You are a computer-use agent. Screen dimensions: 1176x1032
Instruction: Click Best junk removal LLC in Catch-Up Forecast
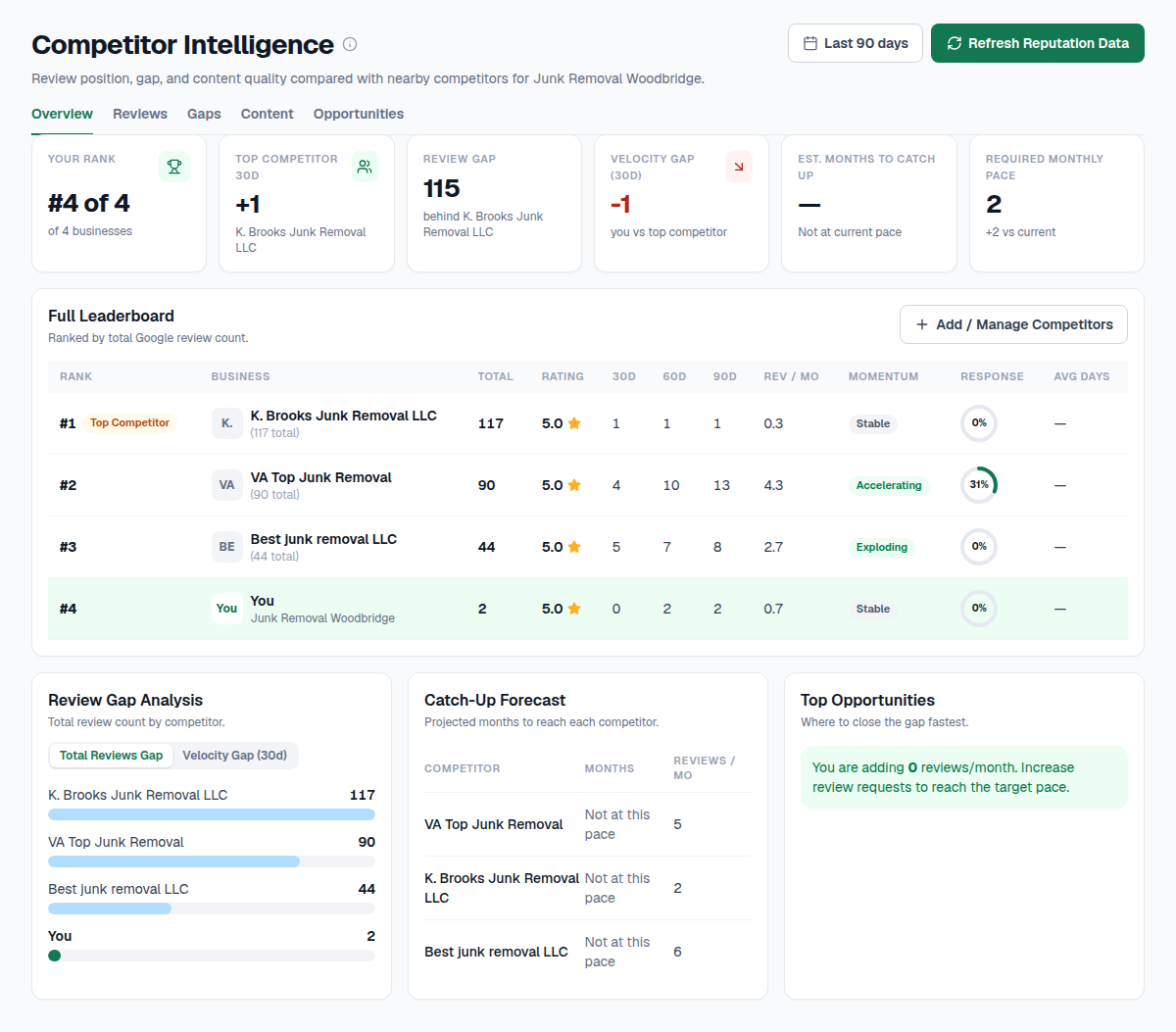(496, 952)
